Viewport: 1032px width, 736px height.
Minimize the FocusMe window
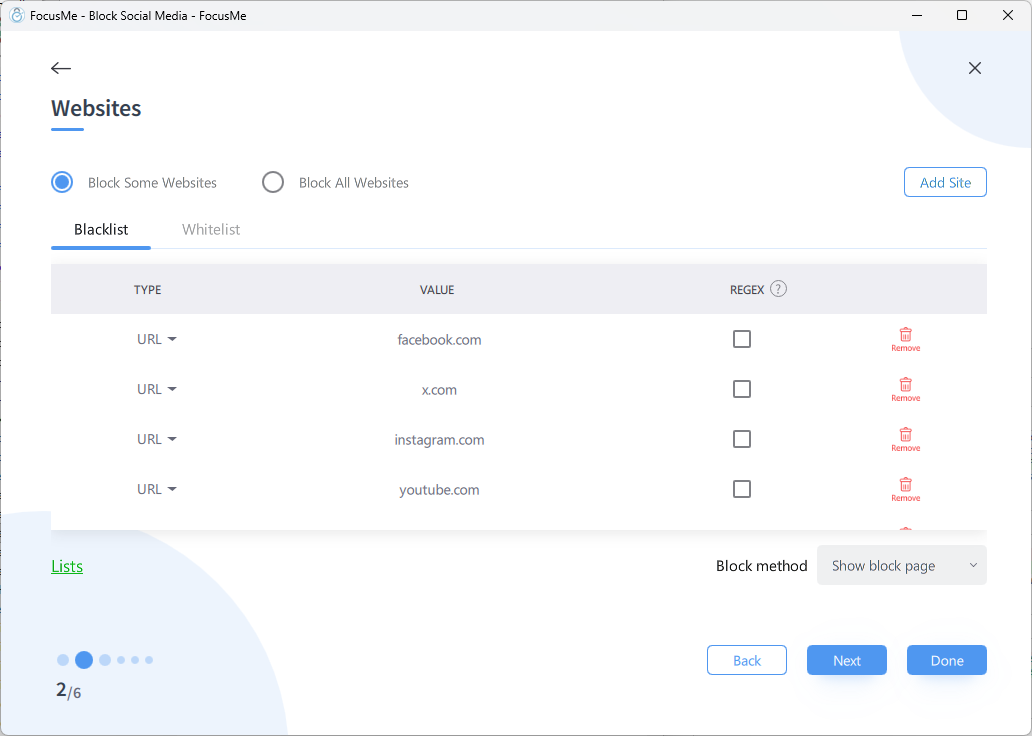[x=916, y=15]
